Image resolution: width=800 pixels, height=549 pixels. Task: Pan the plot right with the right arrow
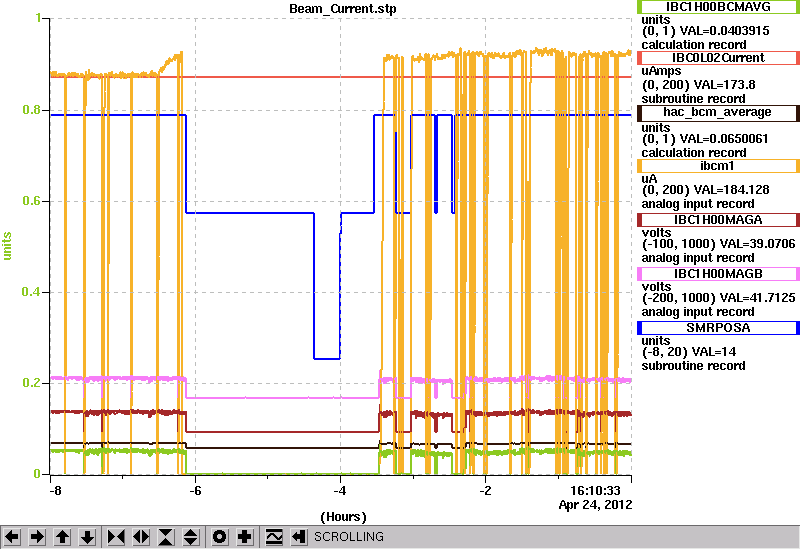click(37, 537)
